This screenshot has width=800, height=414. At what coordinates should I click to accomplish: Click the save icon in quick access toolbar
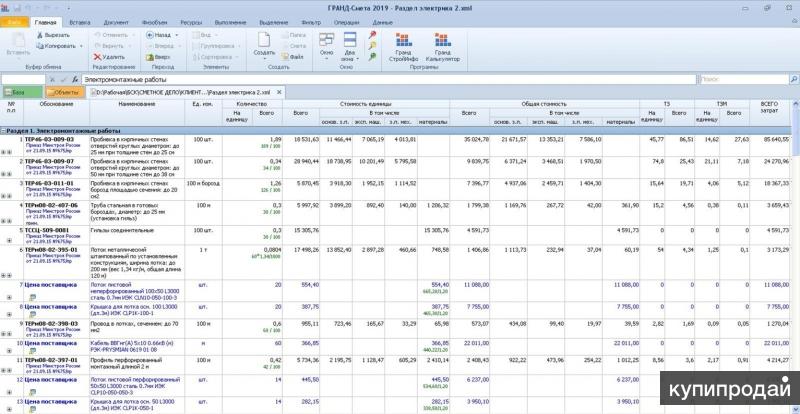[17, 8]
